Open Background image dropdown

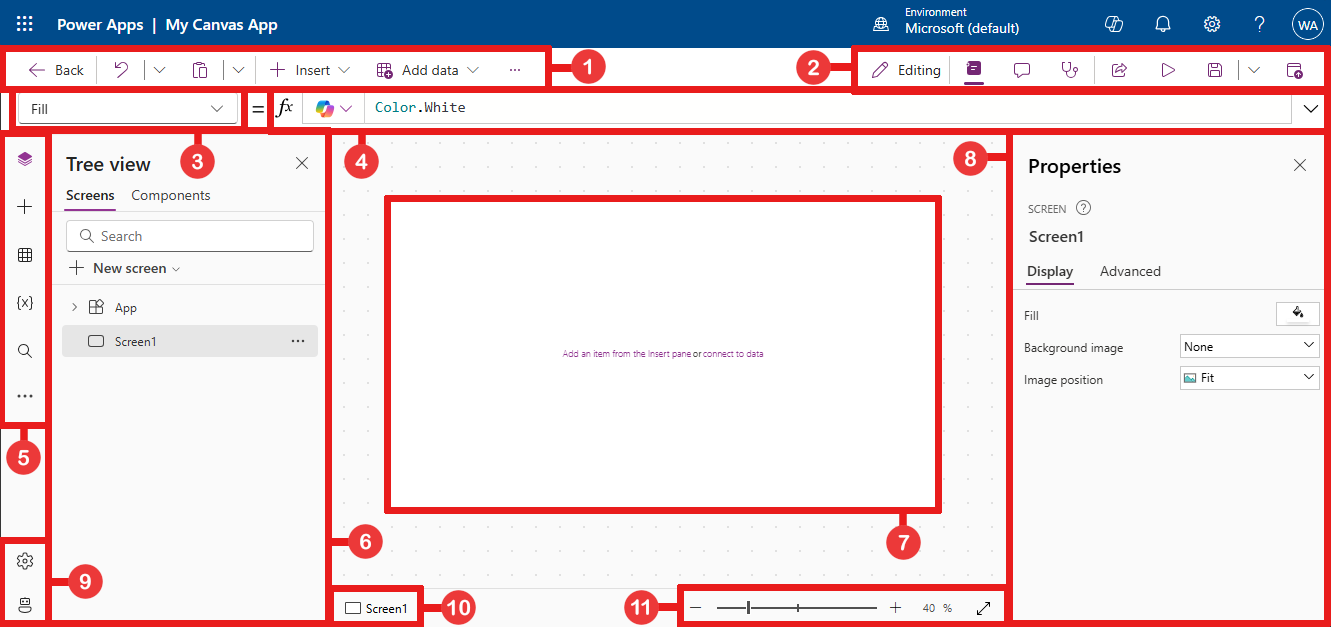[x=1250, y=347]
